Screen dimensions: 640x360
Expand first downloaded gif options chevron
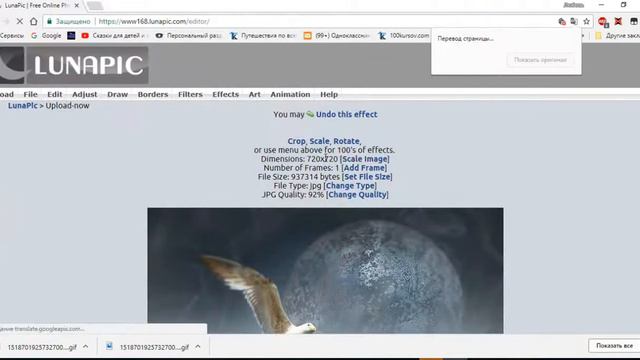85,347
